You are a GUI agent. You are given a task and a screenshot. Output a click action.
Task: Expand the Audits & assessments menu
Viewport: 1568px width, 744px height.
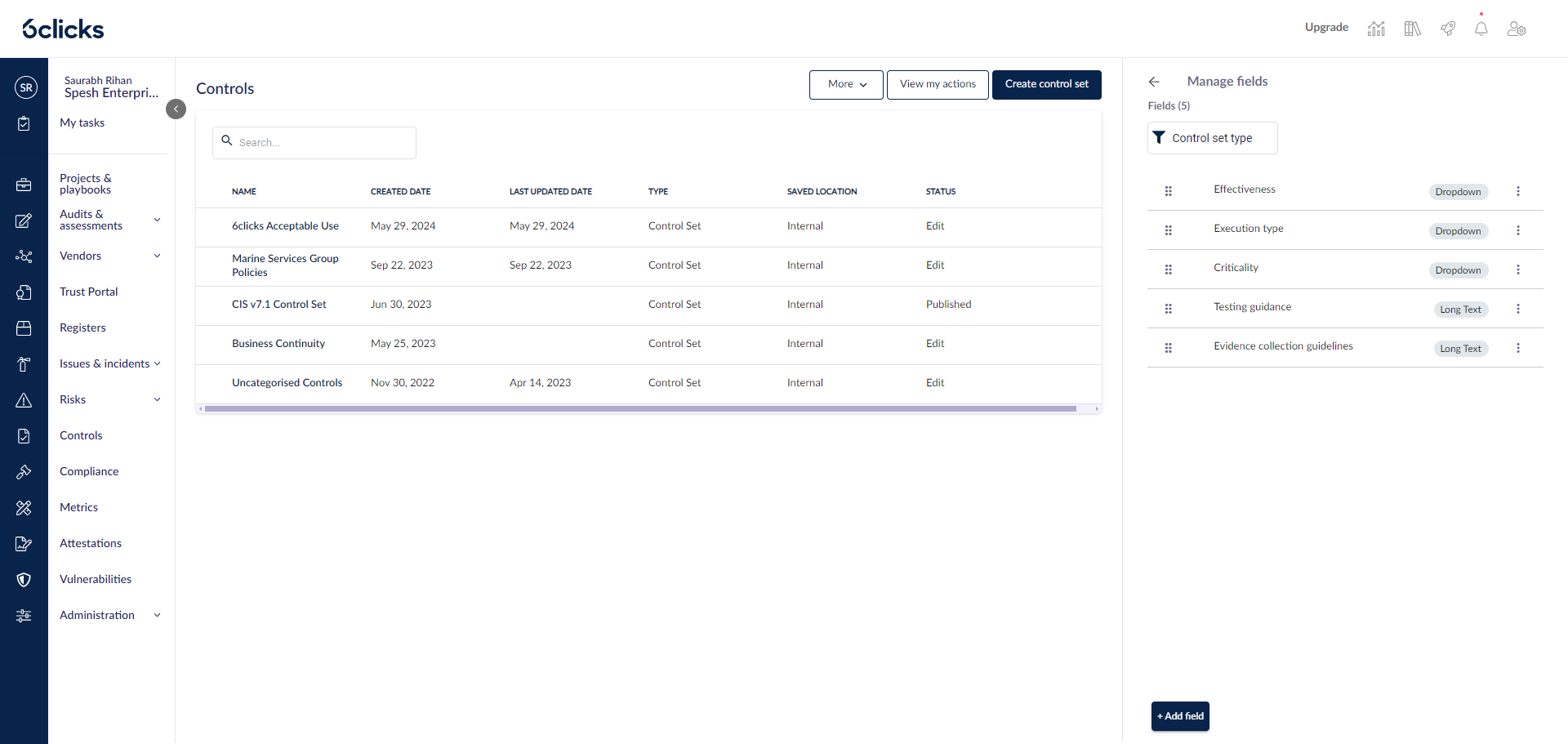point(157,220)
